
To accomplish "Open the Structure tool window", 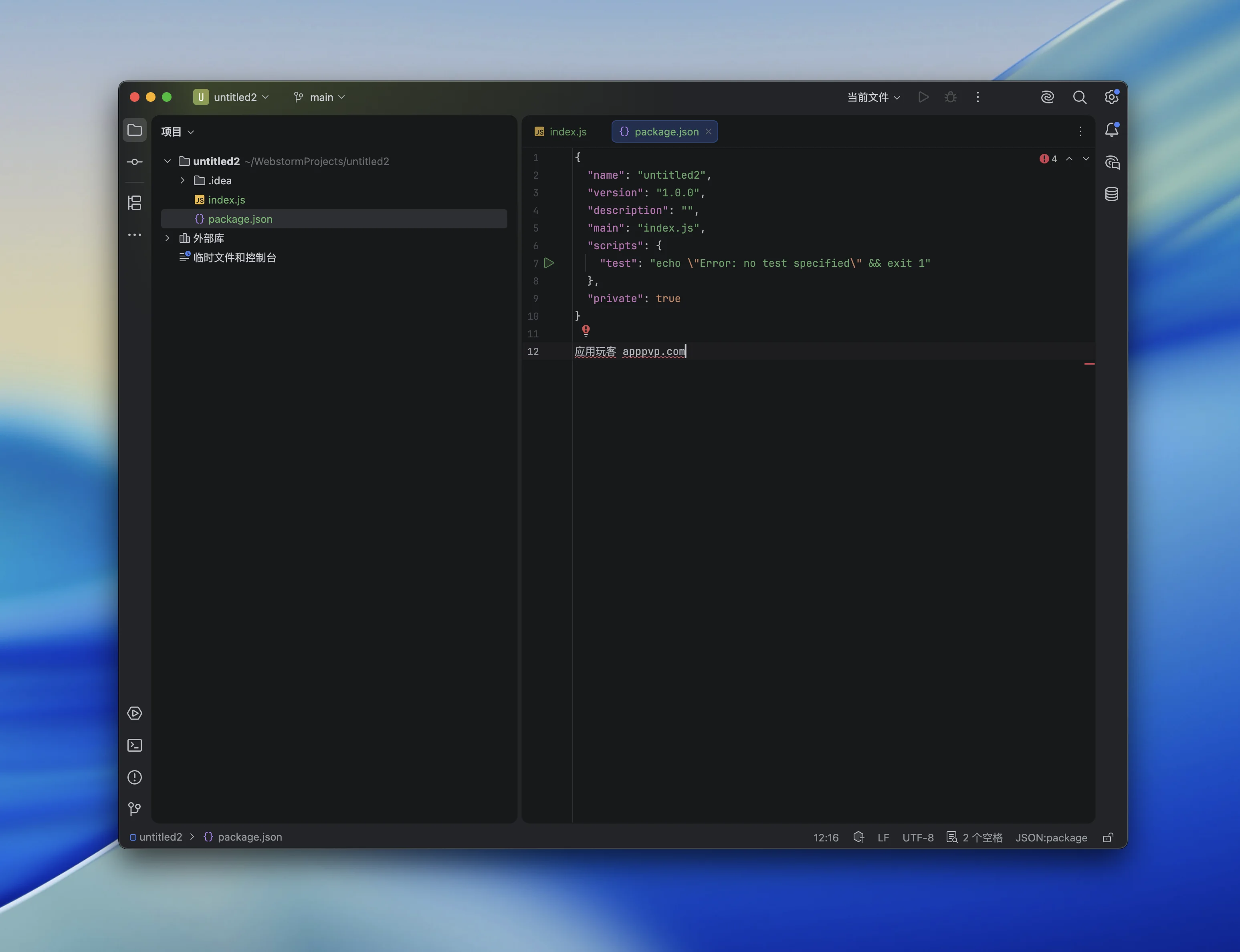I will coord(134,203).
